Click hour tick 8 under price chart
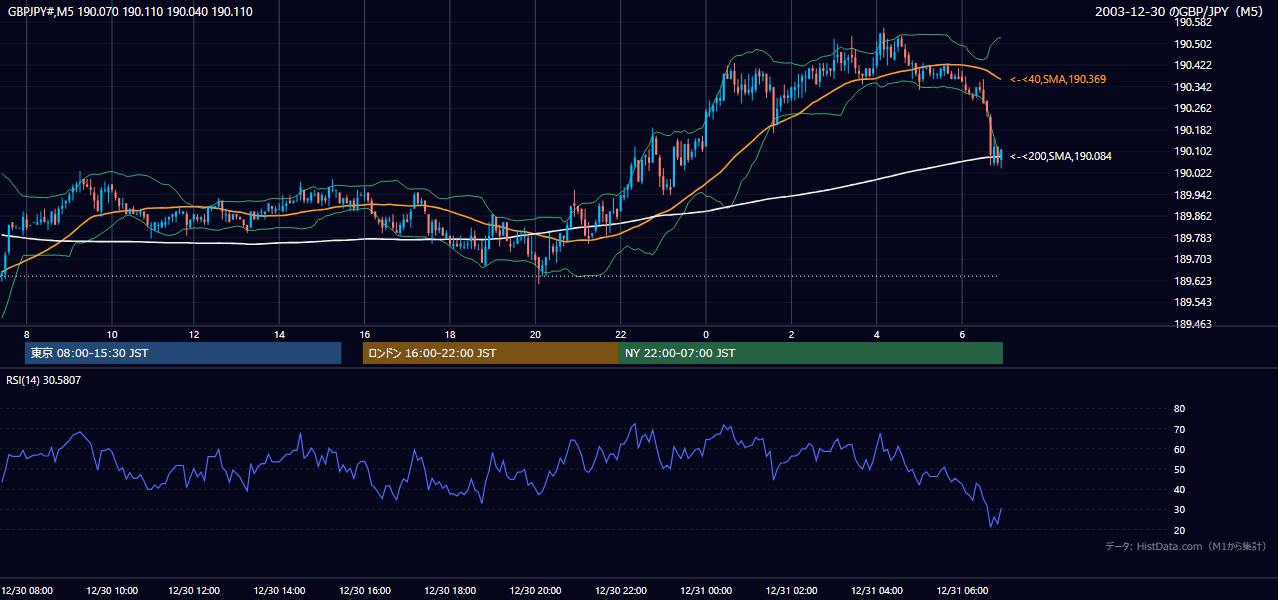The height and width of the screenshot is (600, 1278). (x=27, y=334)
